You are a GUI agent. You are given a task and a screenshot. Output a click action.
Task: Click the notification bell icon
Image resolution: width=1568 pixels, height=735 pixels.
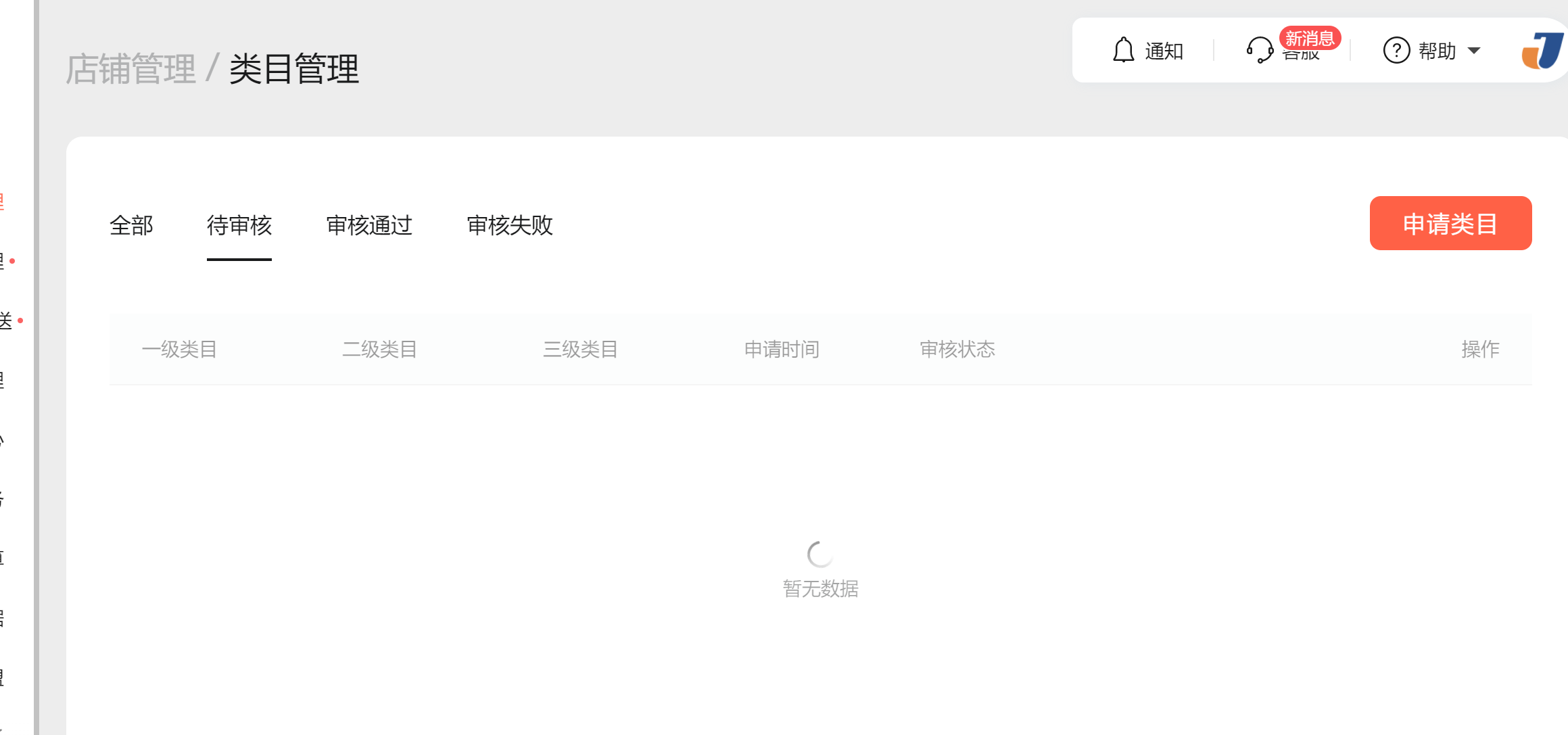[1123, 50]
